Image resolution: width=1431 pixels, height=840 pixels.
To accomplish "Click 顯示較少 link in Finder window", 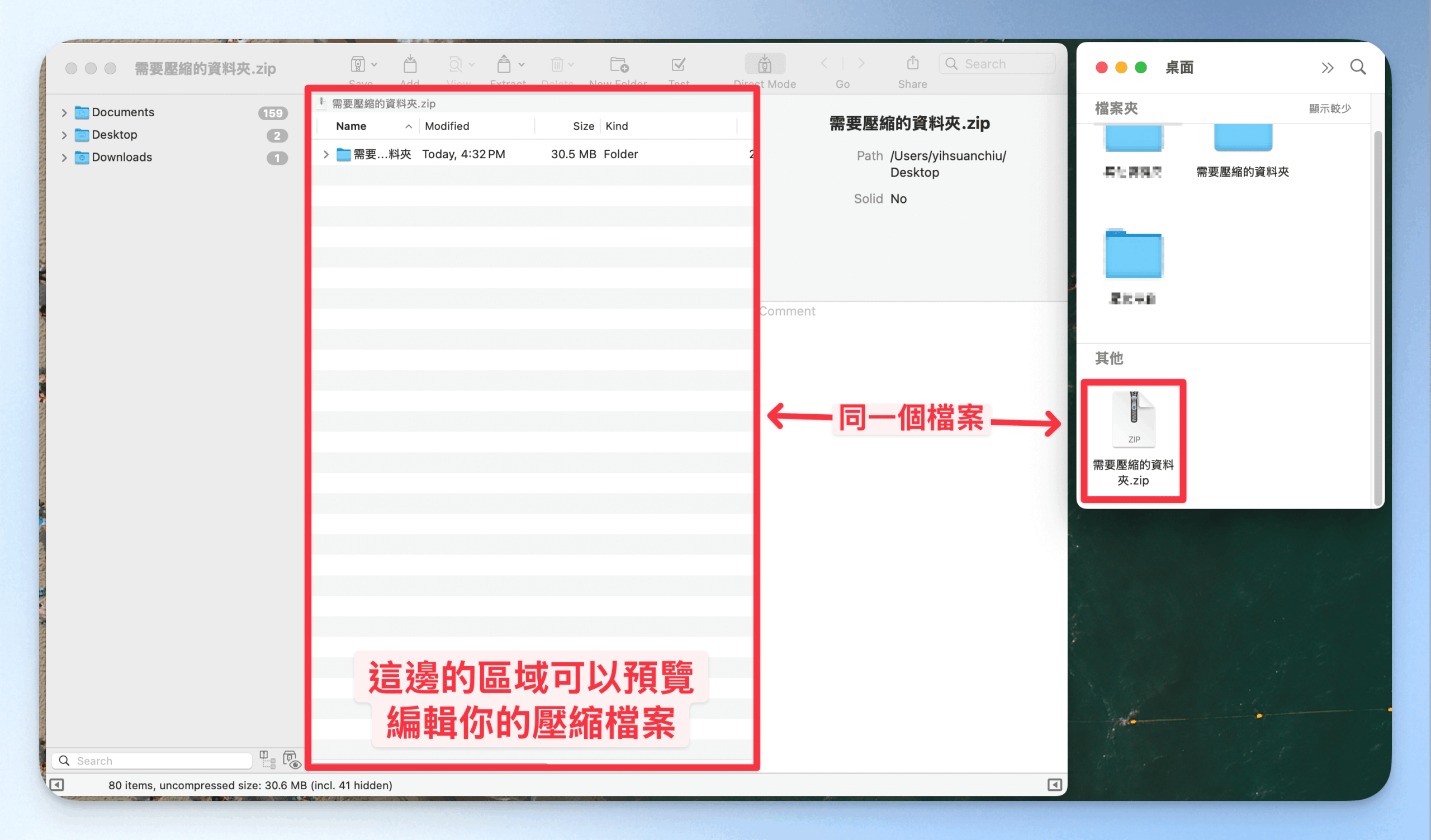I will tap(1329, 108).
